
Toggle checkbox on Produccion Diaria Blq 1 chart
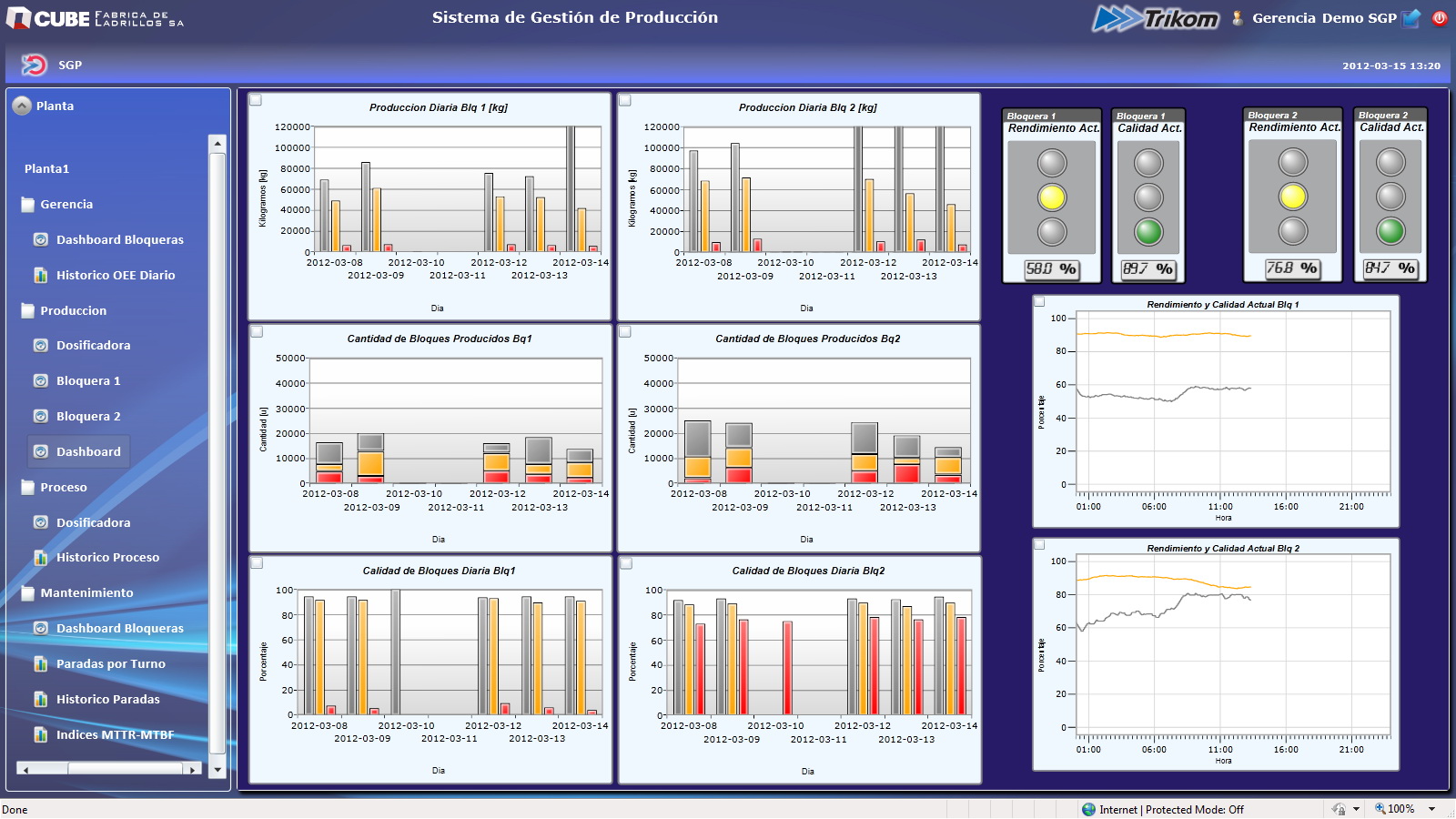pos(256,100)
